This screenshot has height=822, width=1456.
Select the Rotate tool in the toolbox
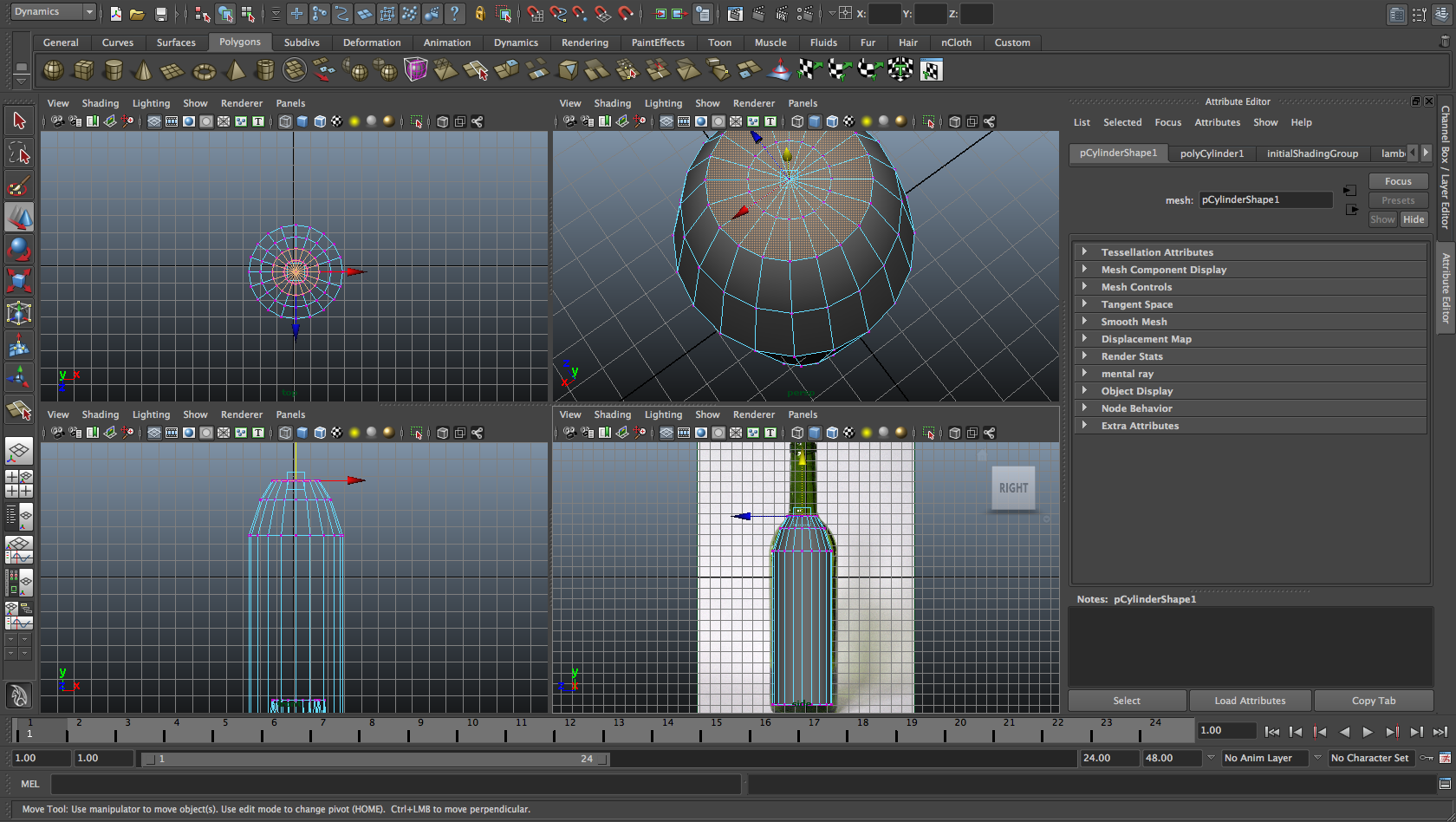(x=19, y=249)
